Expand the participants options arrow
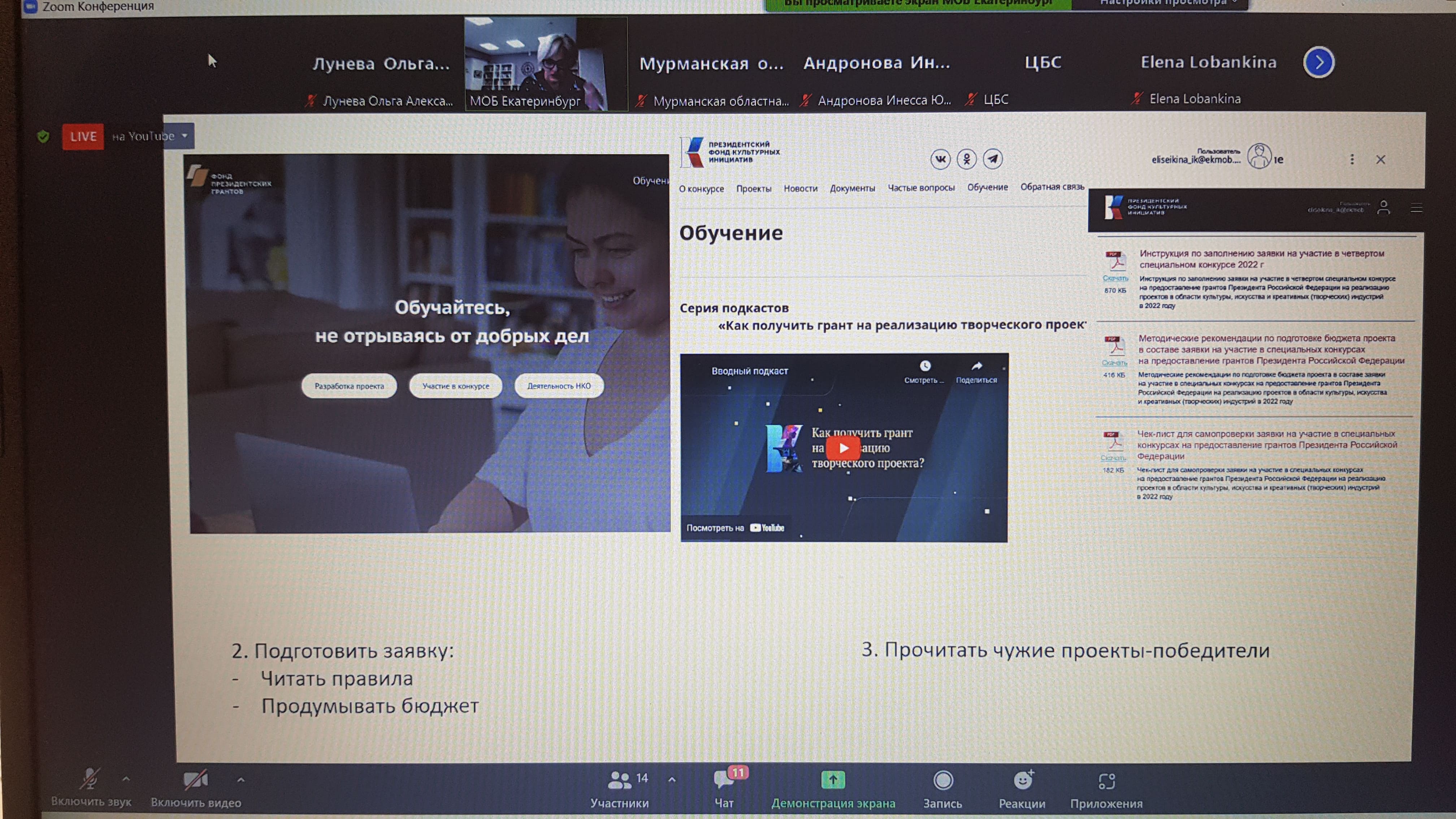The image size is (1456, 819). tap(672, 779)
